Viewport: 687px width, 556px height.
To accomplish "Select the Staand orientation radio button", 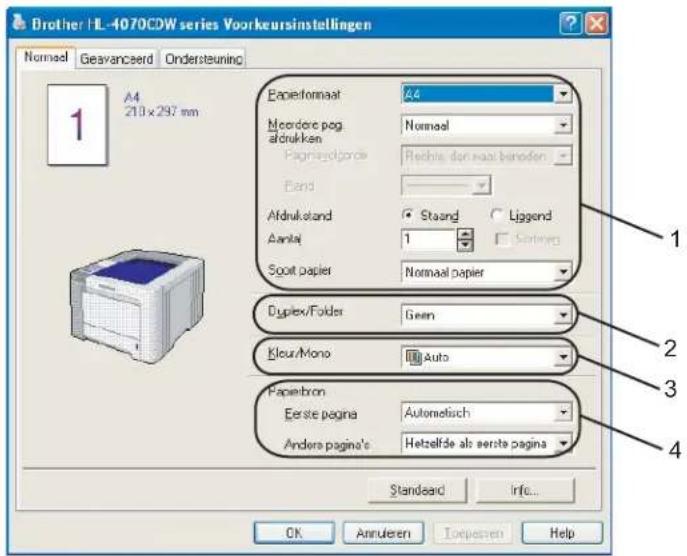I will pyautogui.click(x=408, y=215).
